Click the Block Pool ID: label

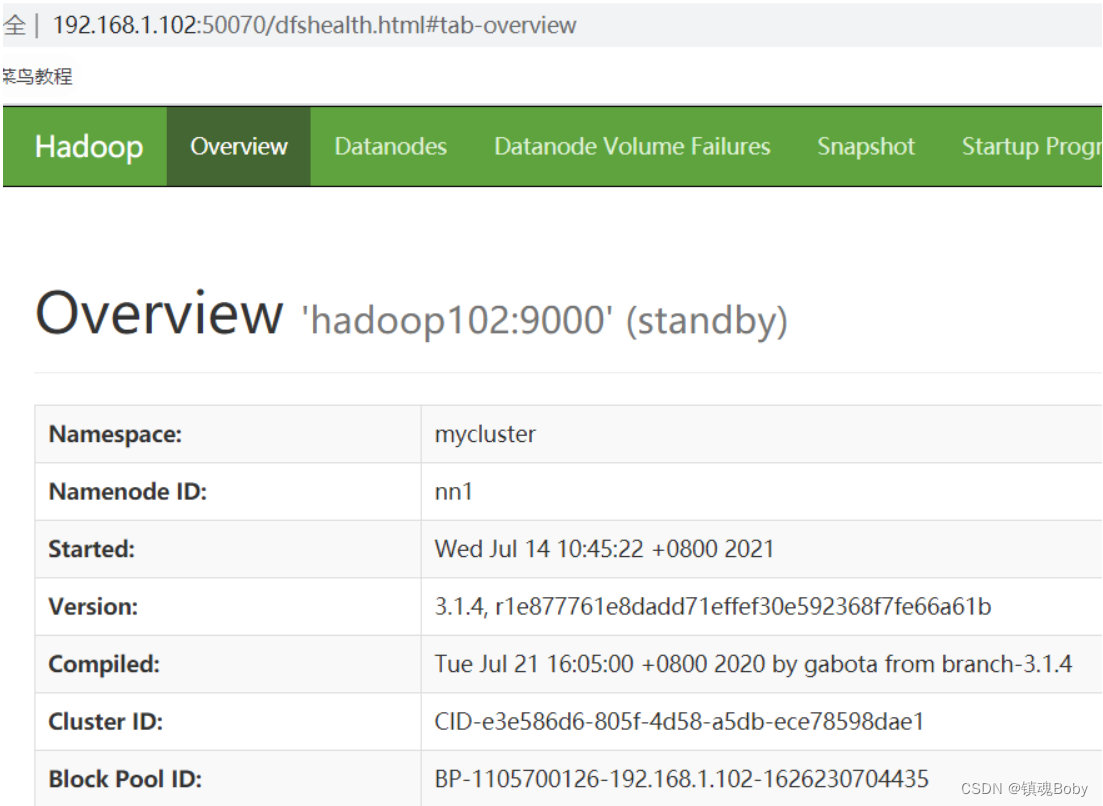point(125,779)
